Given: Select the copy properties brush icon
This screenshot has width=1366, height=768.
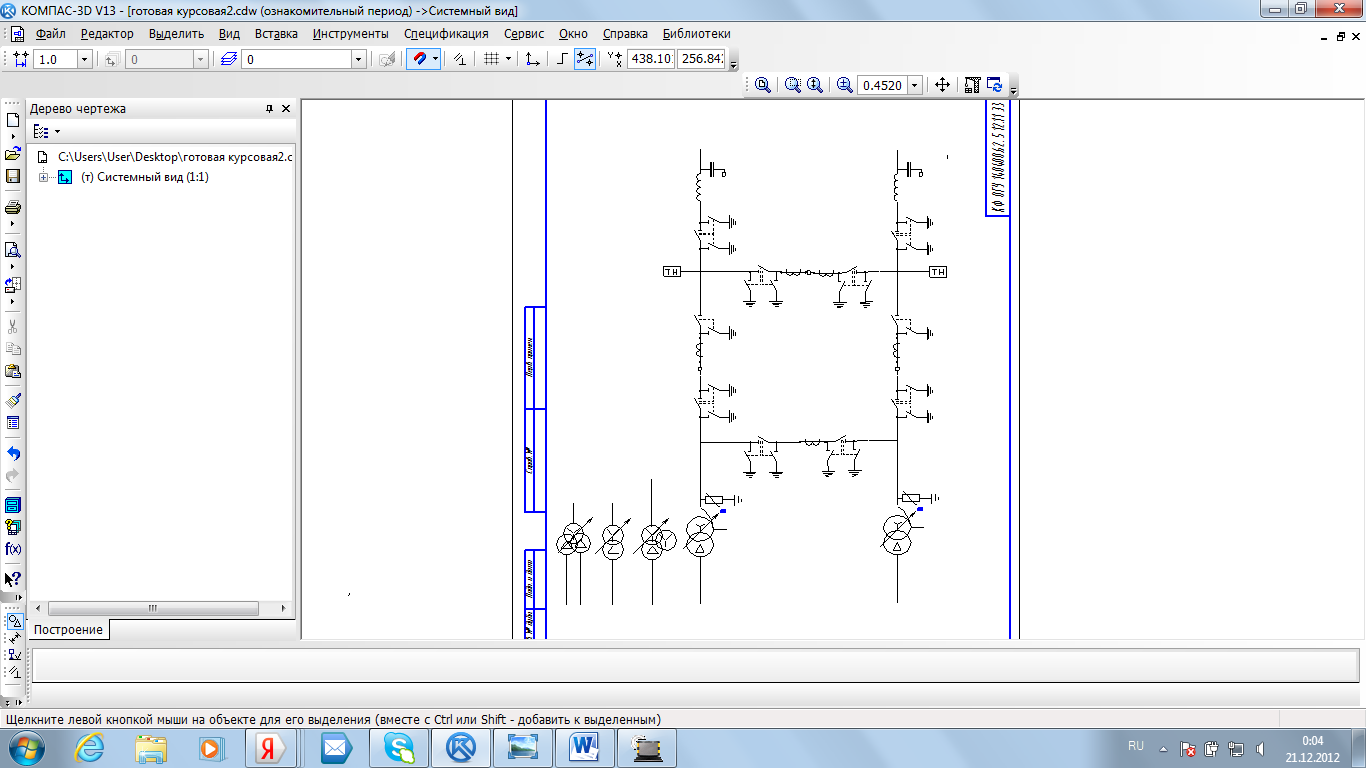Looking at the screenshot, I should pyautogui.click(x=13, y=400).
